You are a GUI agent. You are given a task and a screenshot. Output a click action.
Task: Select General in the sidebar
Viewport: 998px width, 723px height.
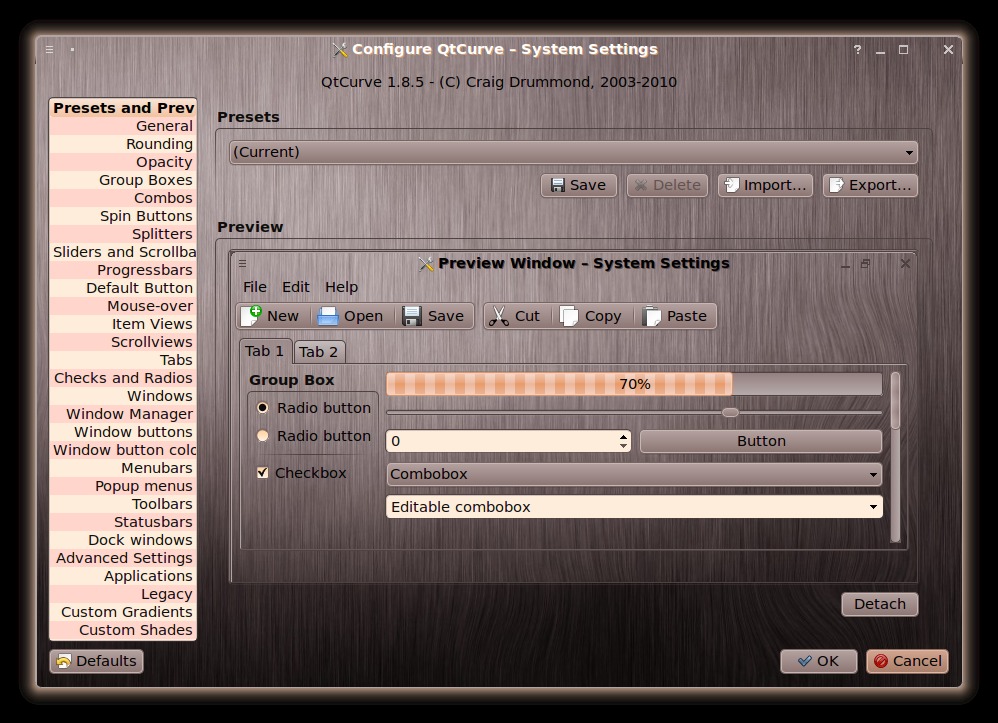pyautogui.click(x=123, y=126)
